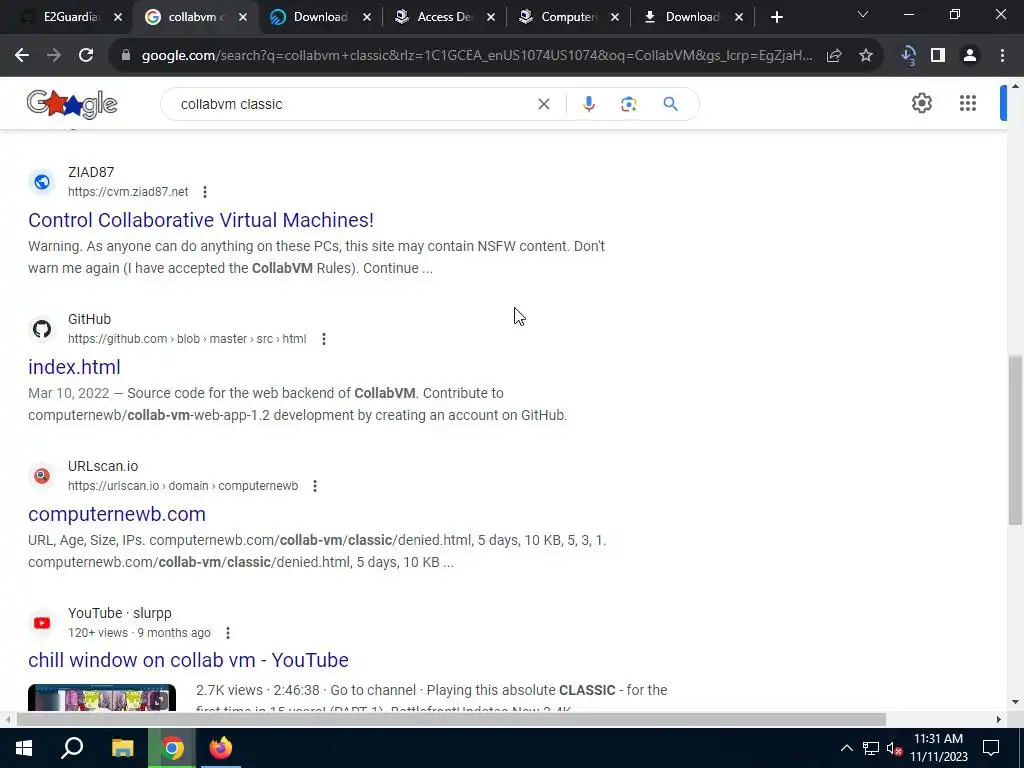The width and height of the screenshot is (1024, 768).
Task: Open Windows taskbar search
Action: [72, 748]
